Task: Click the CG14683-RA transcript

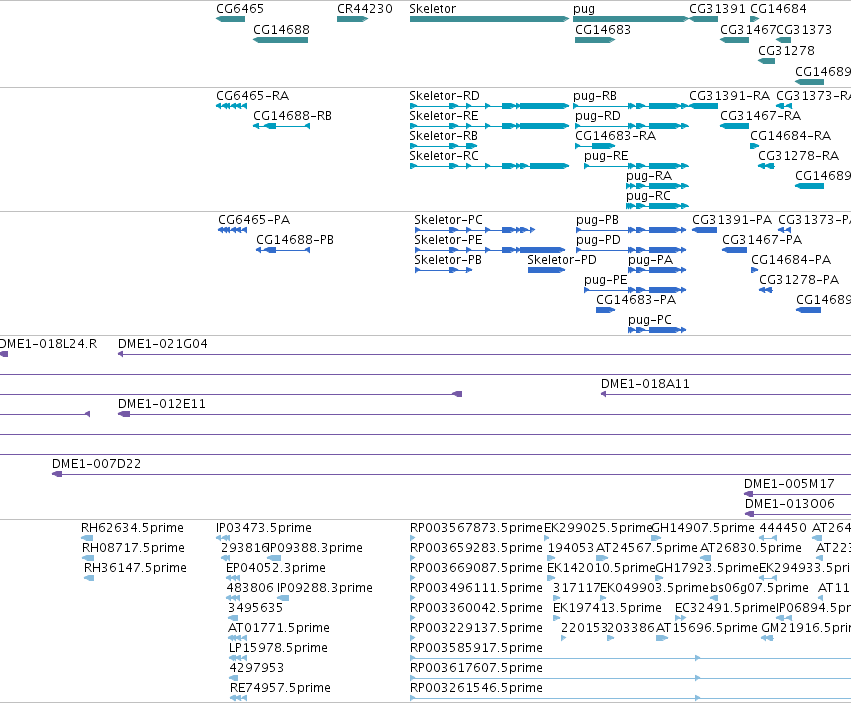Action: click(x=595, y=146)
